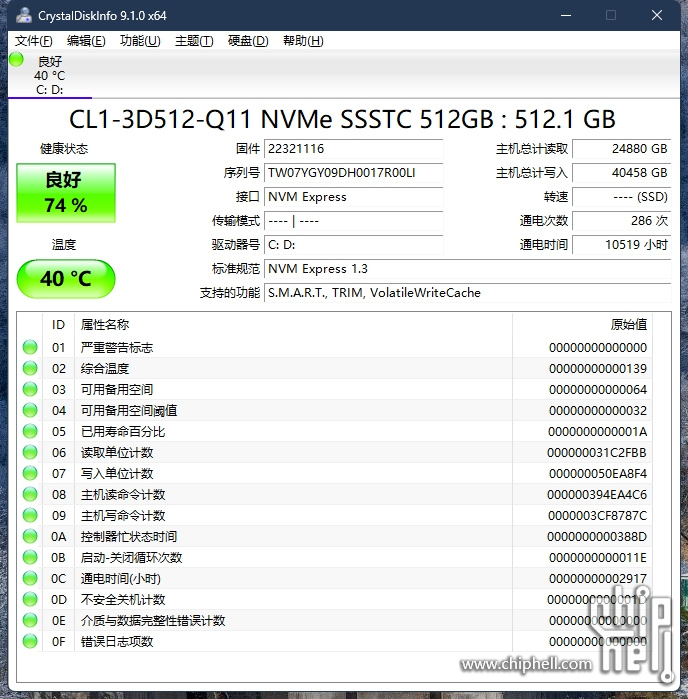The image size is (688, 699).
Task: Click the status dot for 错误日志项数
Action: [30, 641]
